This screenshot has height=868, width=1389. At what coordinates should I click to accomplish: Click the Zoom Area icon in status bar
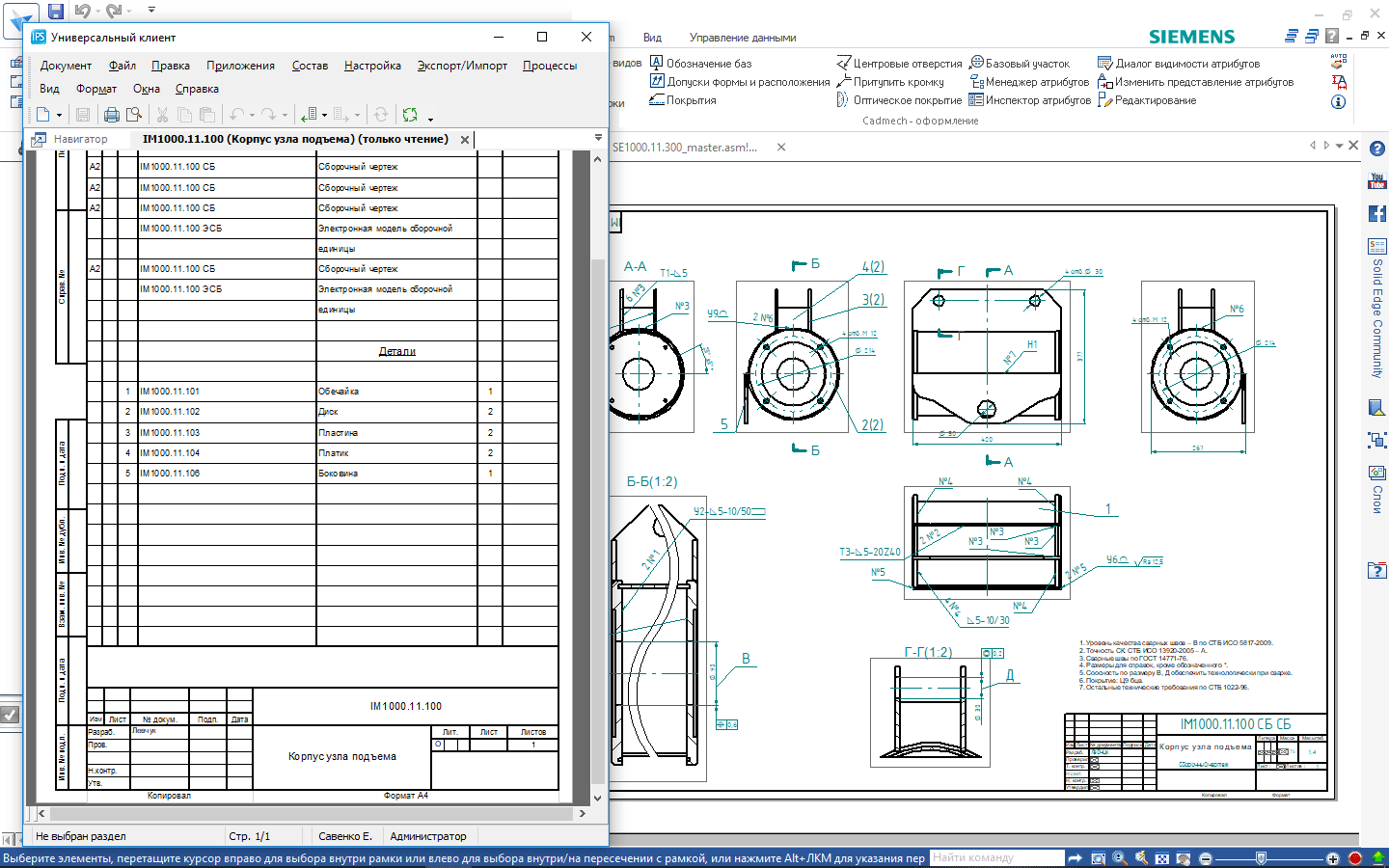coord(1098,858)
